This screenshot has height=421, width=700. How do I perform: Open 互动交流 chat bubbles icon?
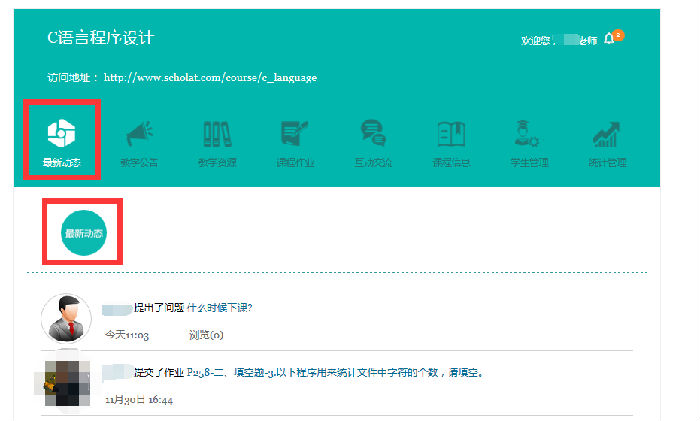coord(373,135)
